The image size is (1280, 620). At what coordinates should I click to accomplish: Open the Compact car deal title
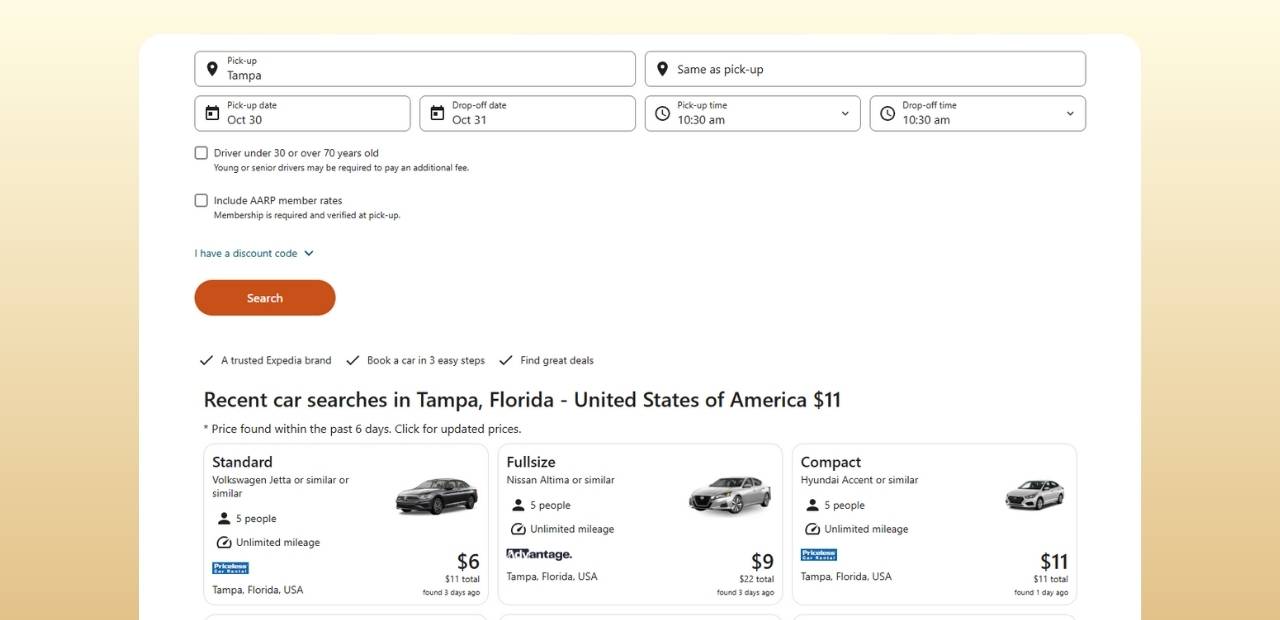[831, 462]
